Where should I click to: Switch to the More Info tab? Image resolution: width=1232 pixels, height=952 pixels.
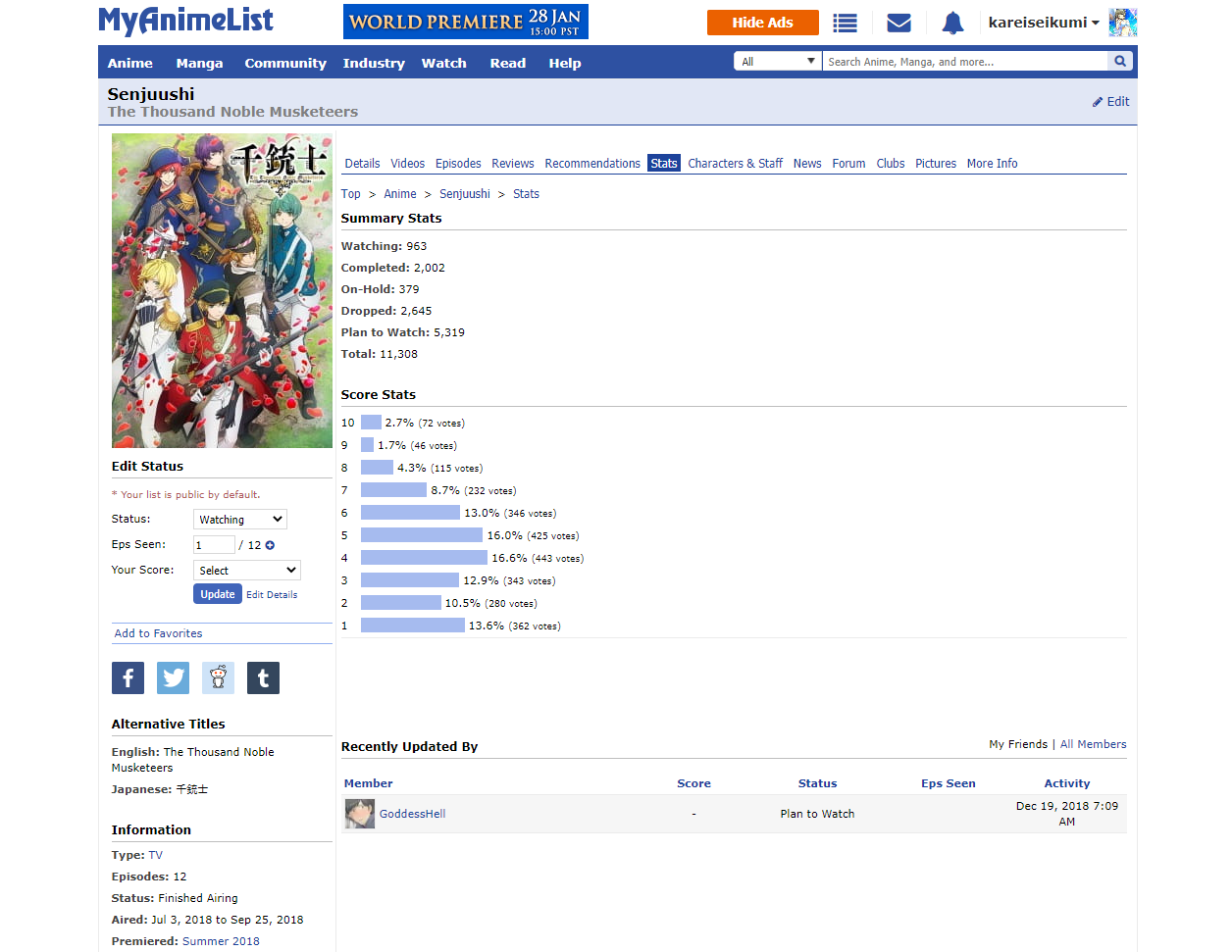click(992, 164)
